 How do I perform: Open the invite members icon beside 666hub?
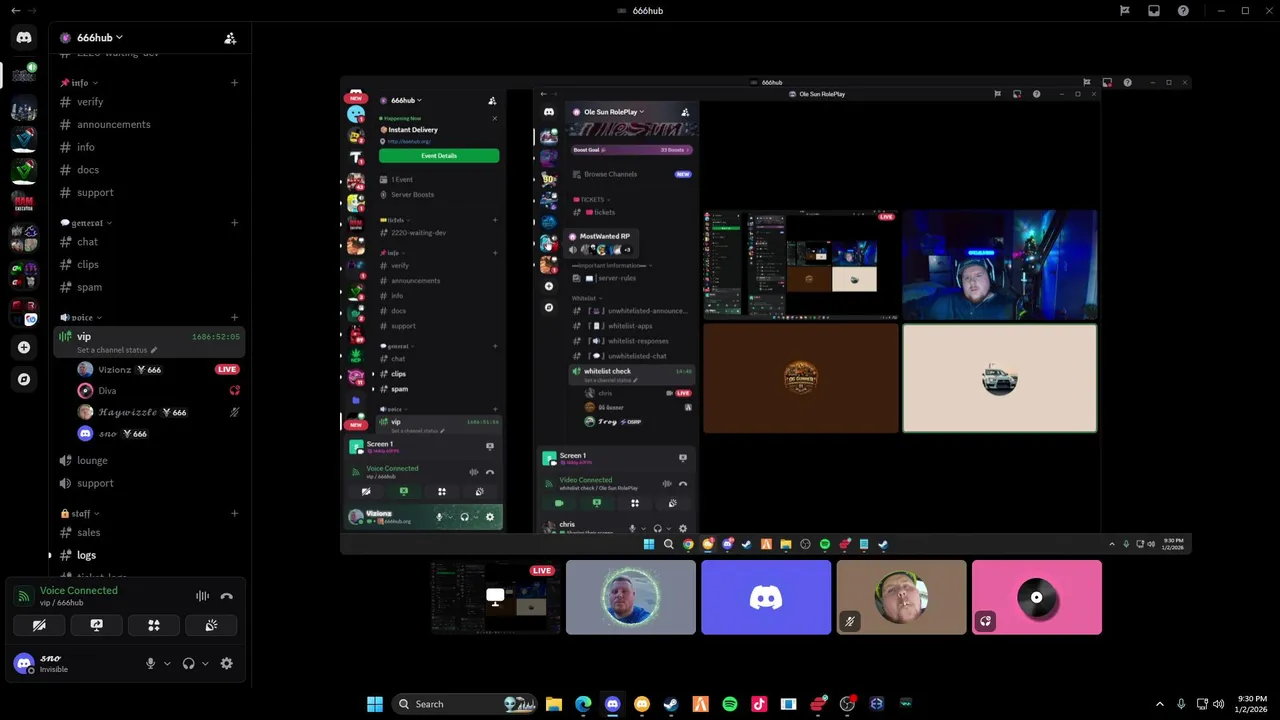[230, 38]
